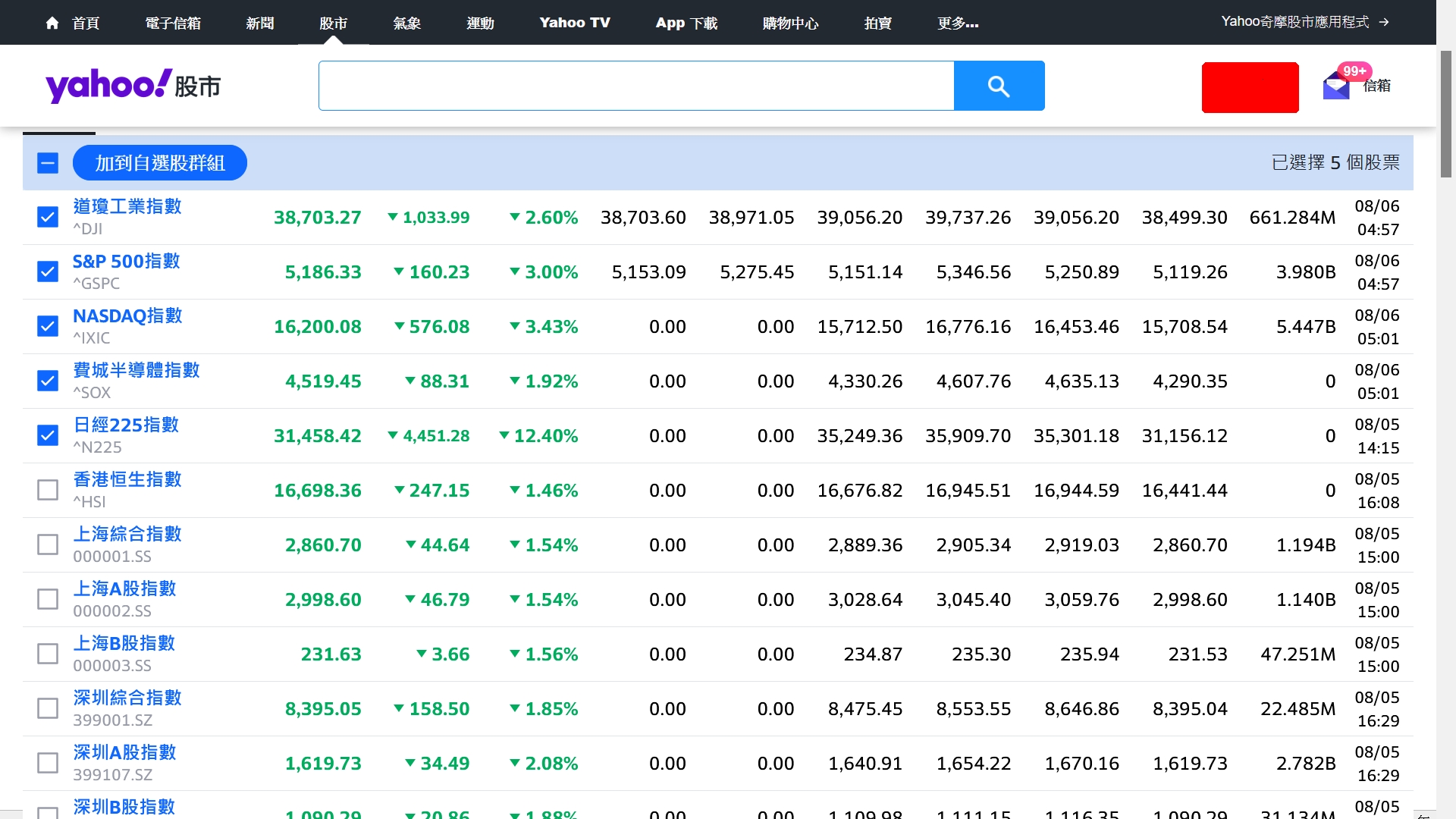Check the 香港恒生指數 checkbox

[x=48, y=490]
